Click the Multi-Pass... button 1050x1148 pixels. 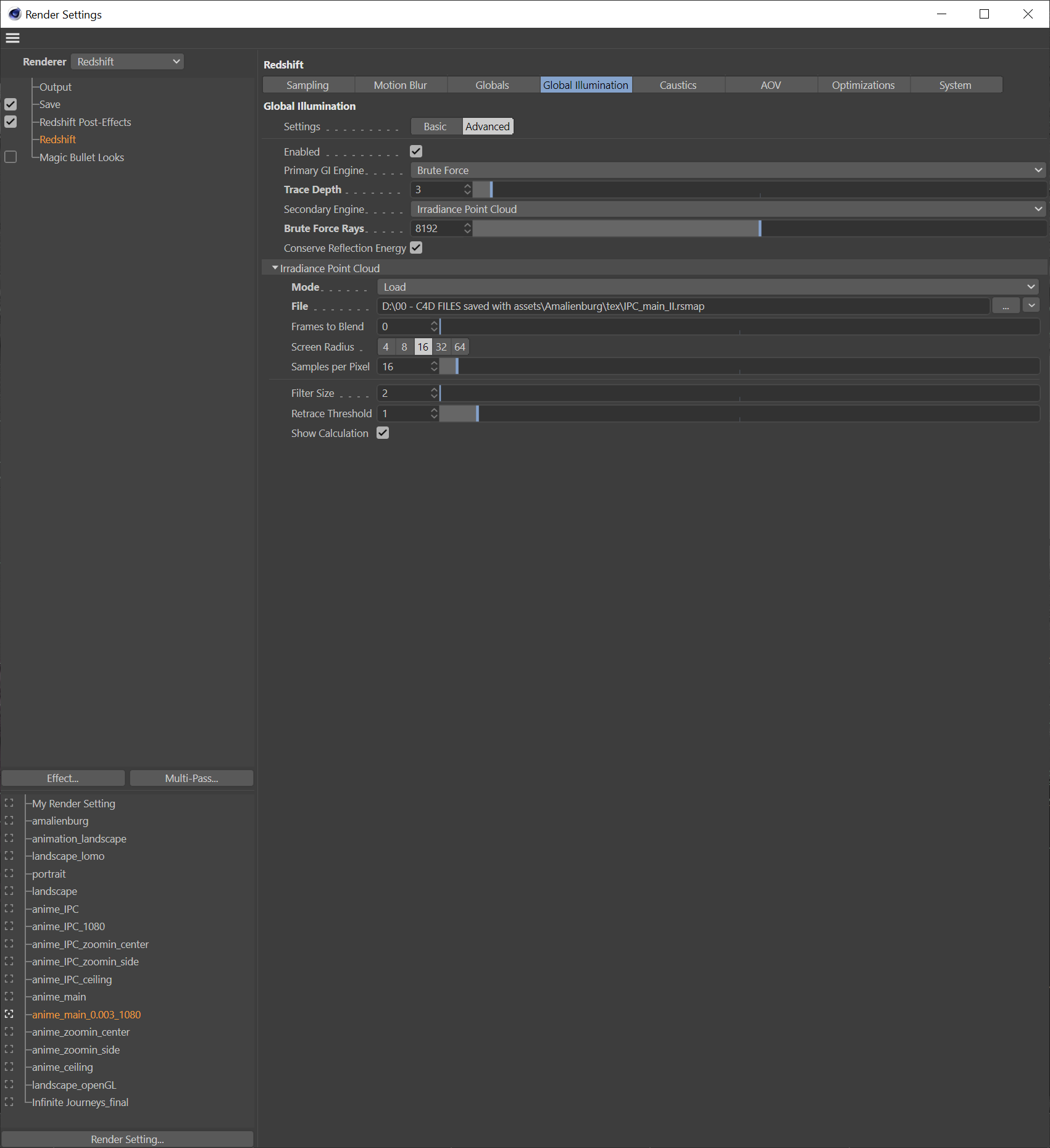coord(191,778)
